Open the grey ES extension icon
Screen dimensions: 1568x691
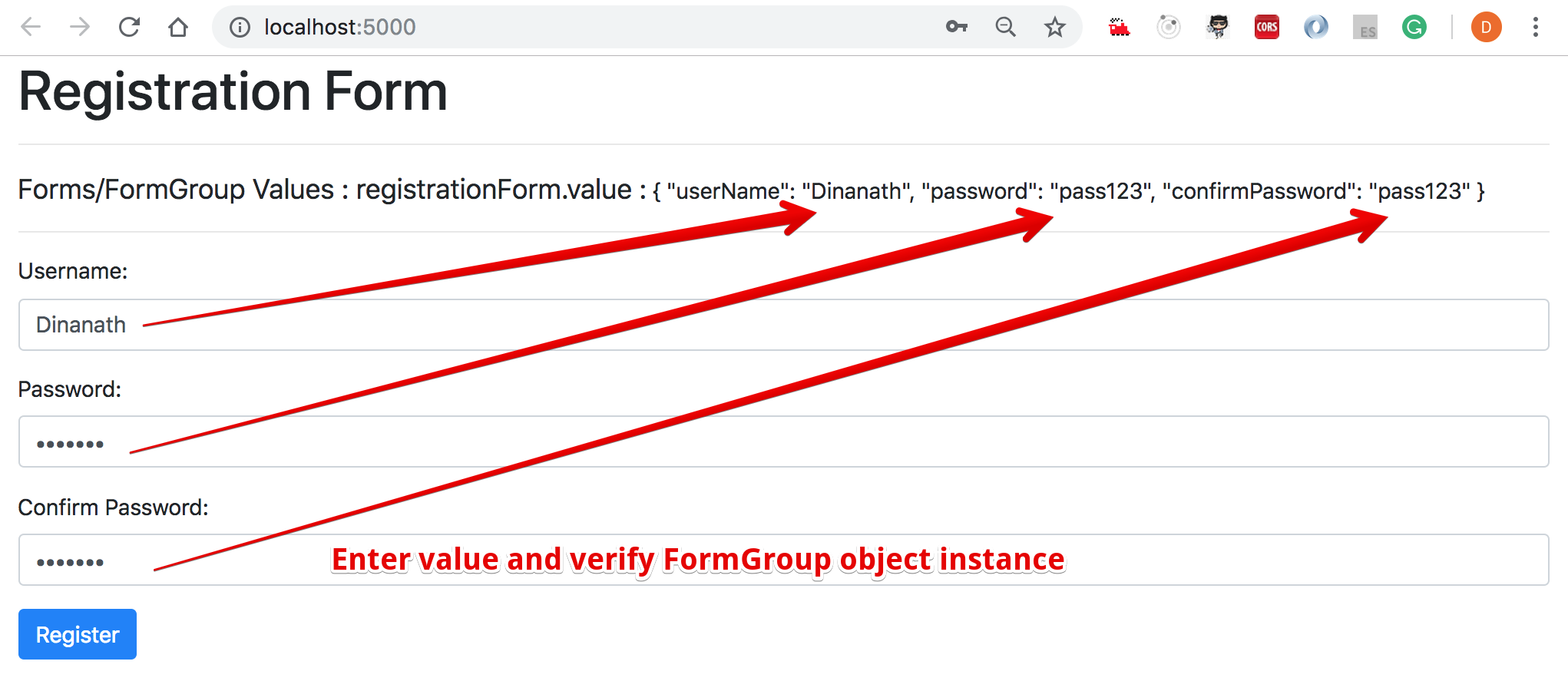tap(1365, 28)
